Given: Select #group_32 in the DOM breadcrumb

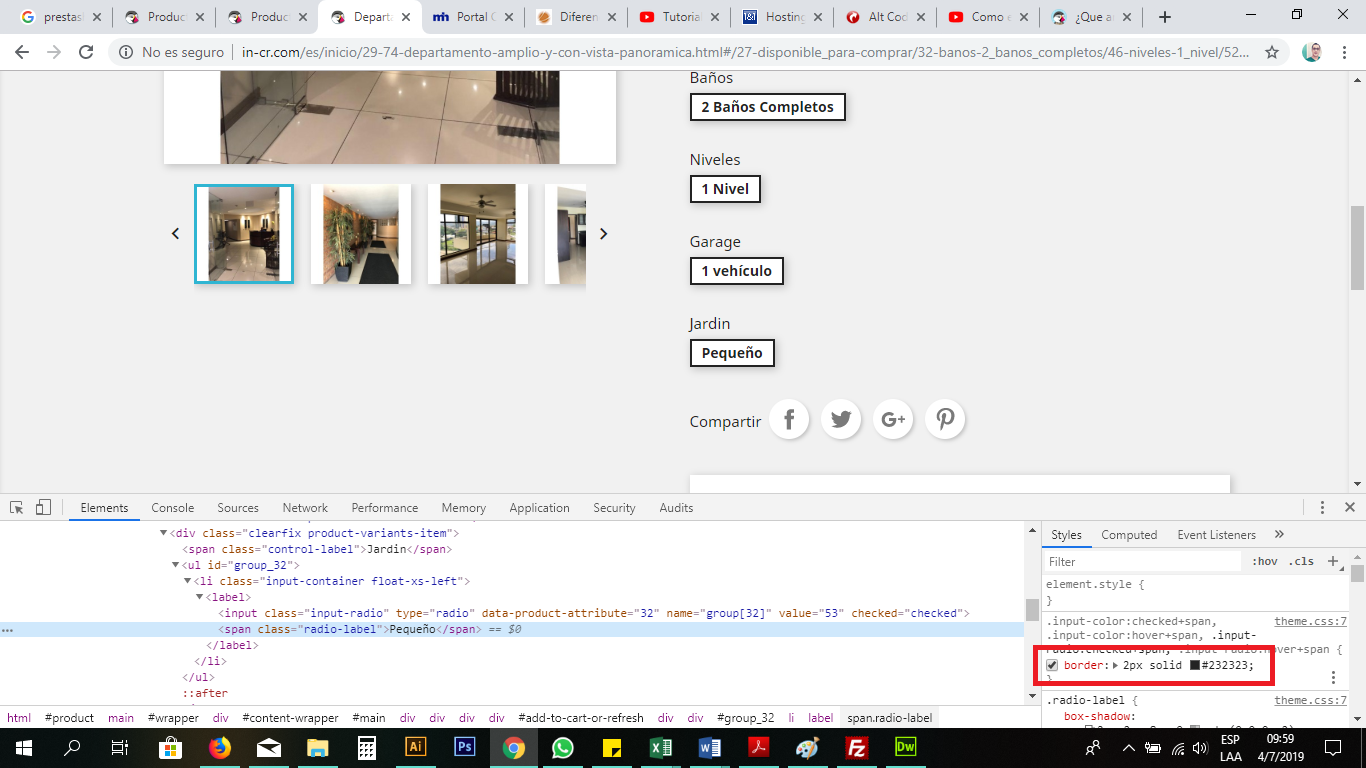Looking at the screenshot, I should (x=745, y=718).
